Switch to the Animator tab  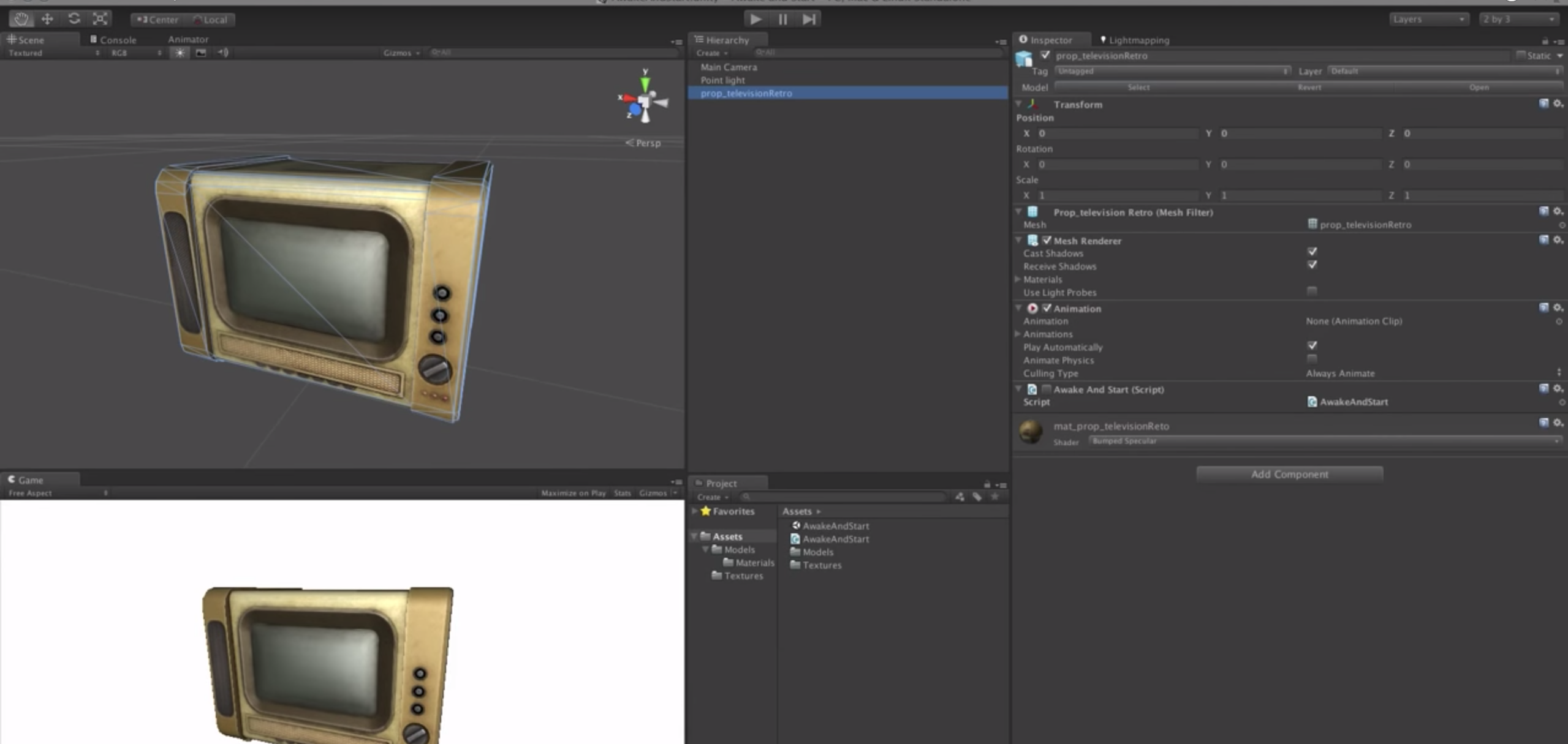pyautogui.click(x=188, y=39)
